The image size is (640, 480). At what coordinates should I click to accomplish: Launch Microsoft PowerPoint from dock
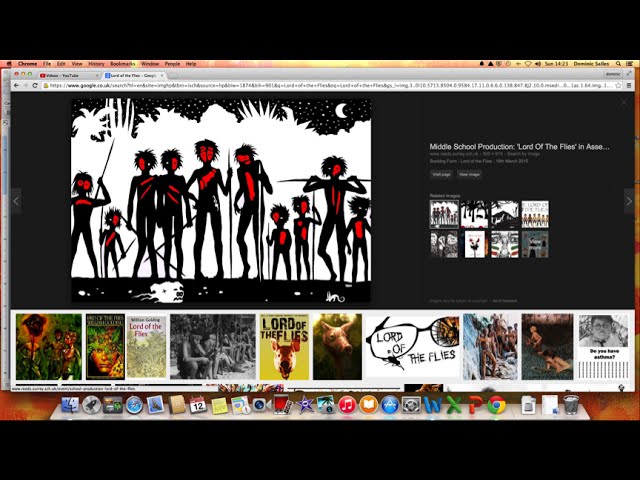(x=475, y=405)
